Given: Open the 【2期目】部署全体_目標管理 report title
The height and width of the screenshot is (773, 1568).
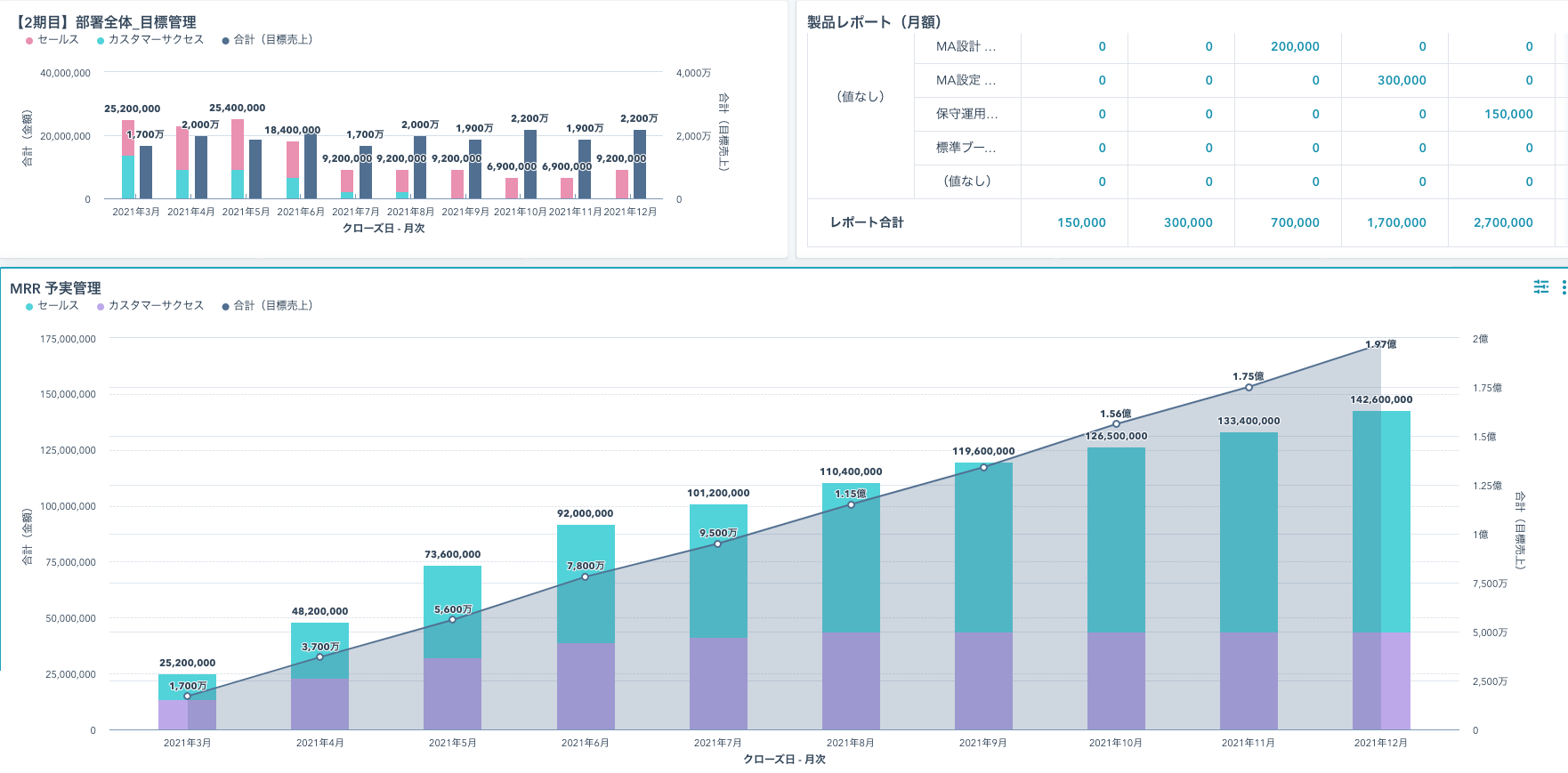Looking at the screenshot, I should click(103, 22).
